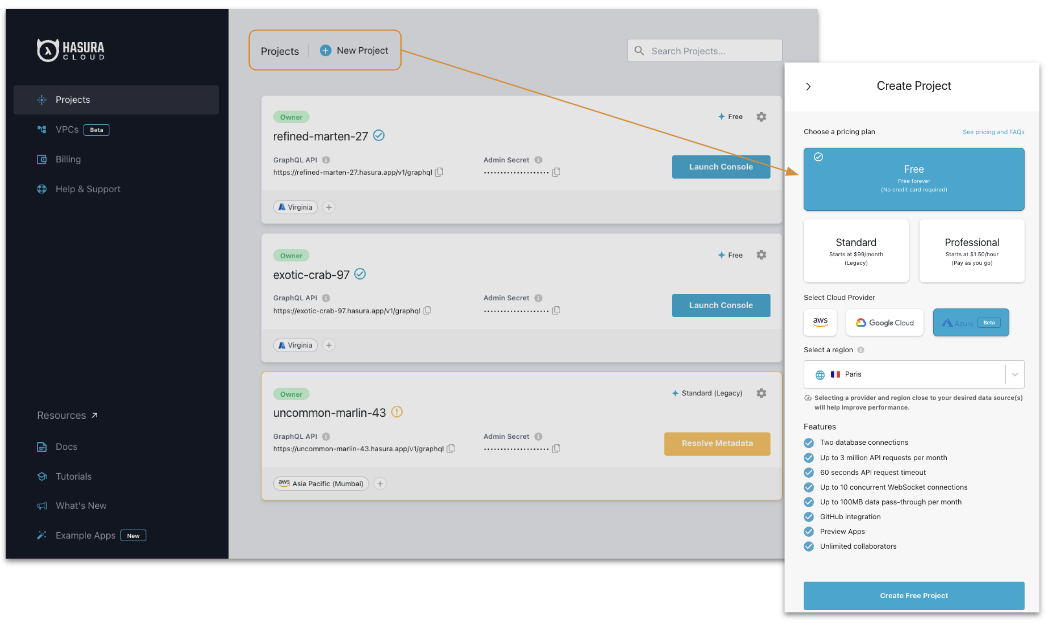1062x634 pixels.
Task: Open Help & Support in sidebar
Action: click(79, 189)
